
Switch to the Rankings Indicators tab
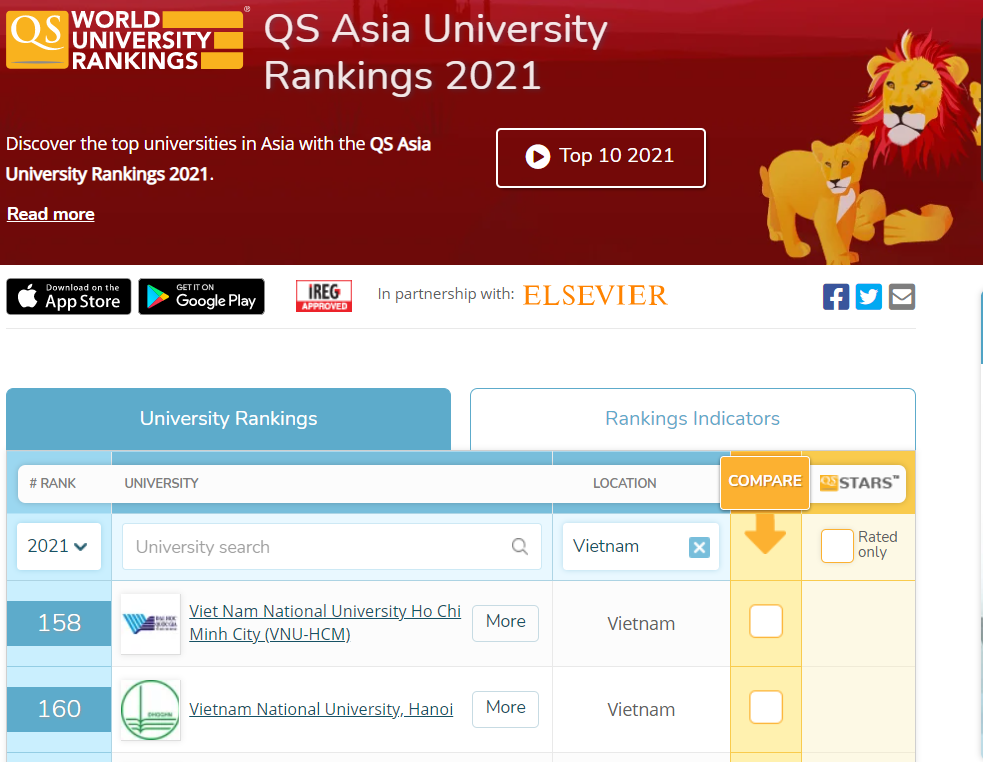tap(692, 418)
